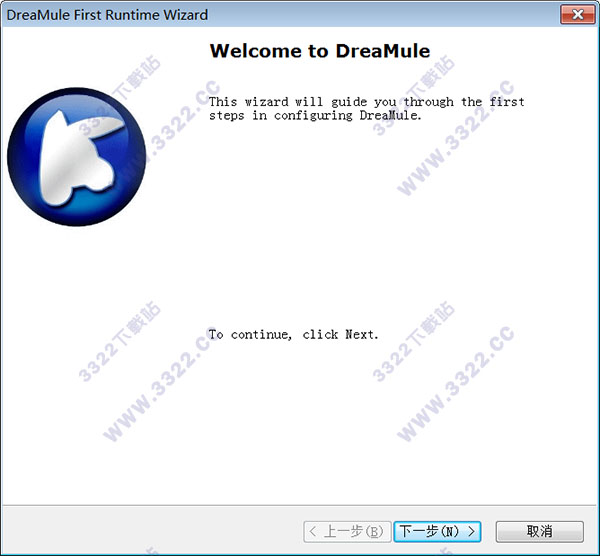Click the 'steps in configuring DreaMule.' line
The image size is (600, 556).
(x=315, y=115)
